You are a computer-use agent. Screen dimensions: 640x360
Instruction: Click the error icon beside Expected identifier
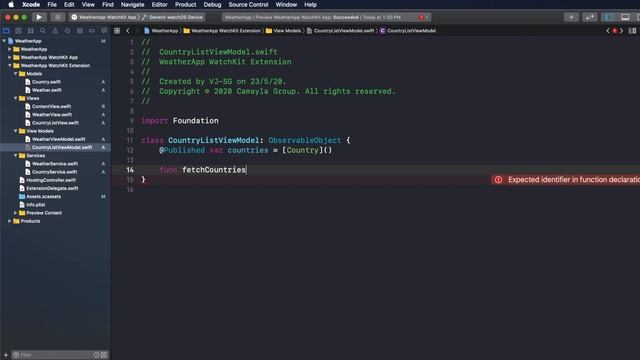click(x=498, y=180)
